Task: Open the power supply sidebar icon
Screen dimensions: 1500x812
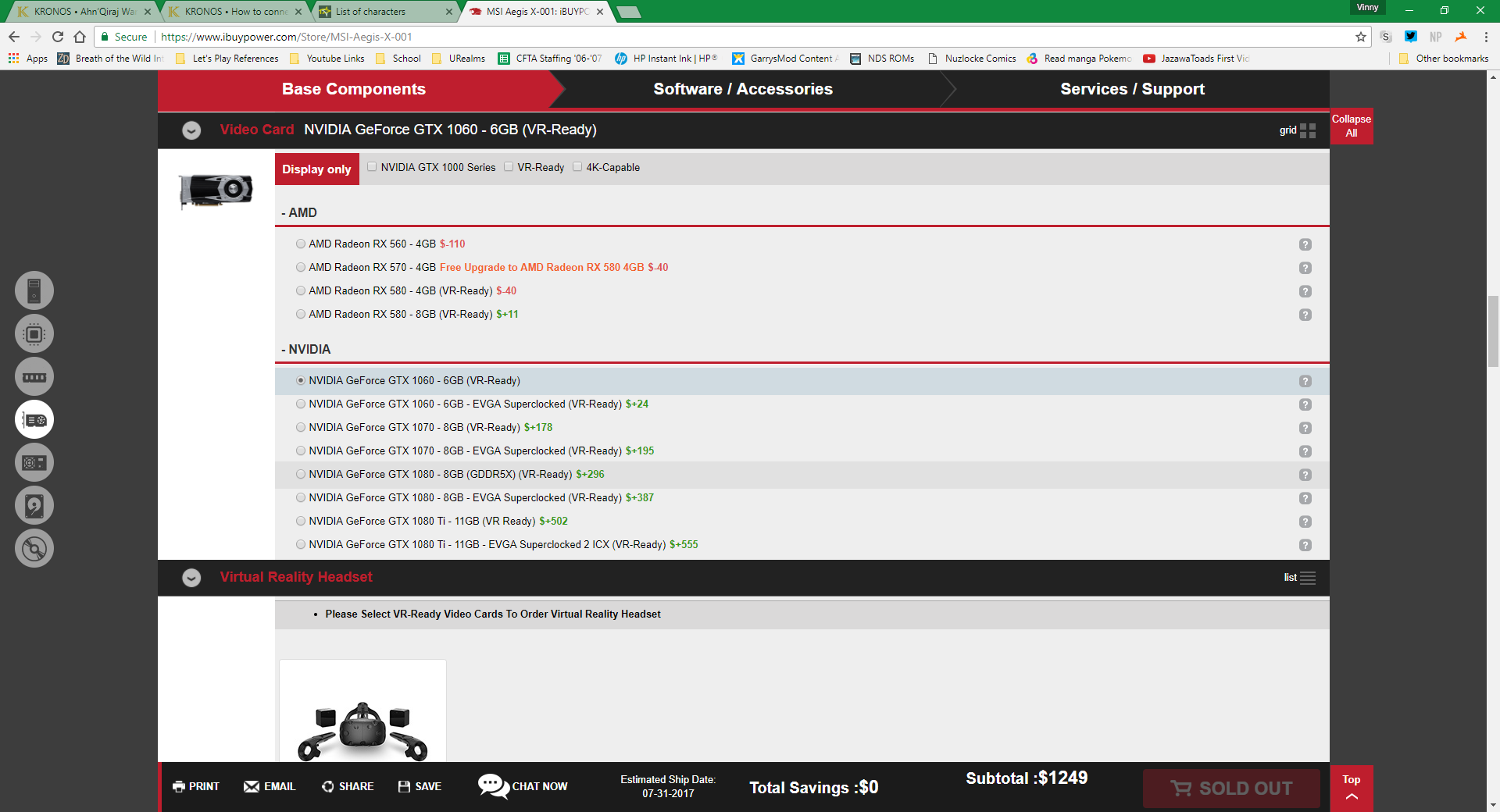Action: tap(34, 463)
